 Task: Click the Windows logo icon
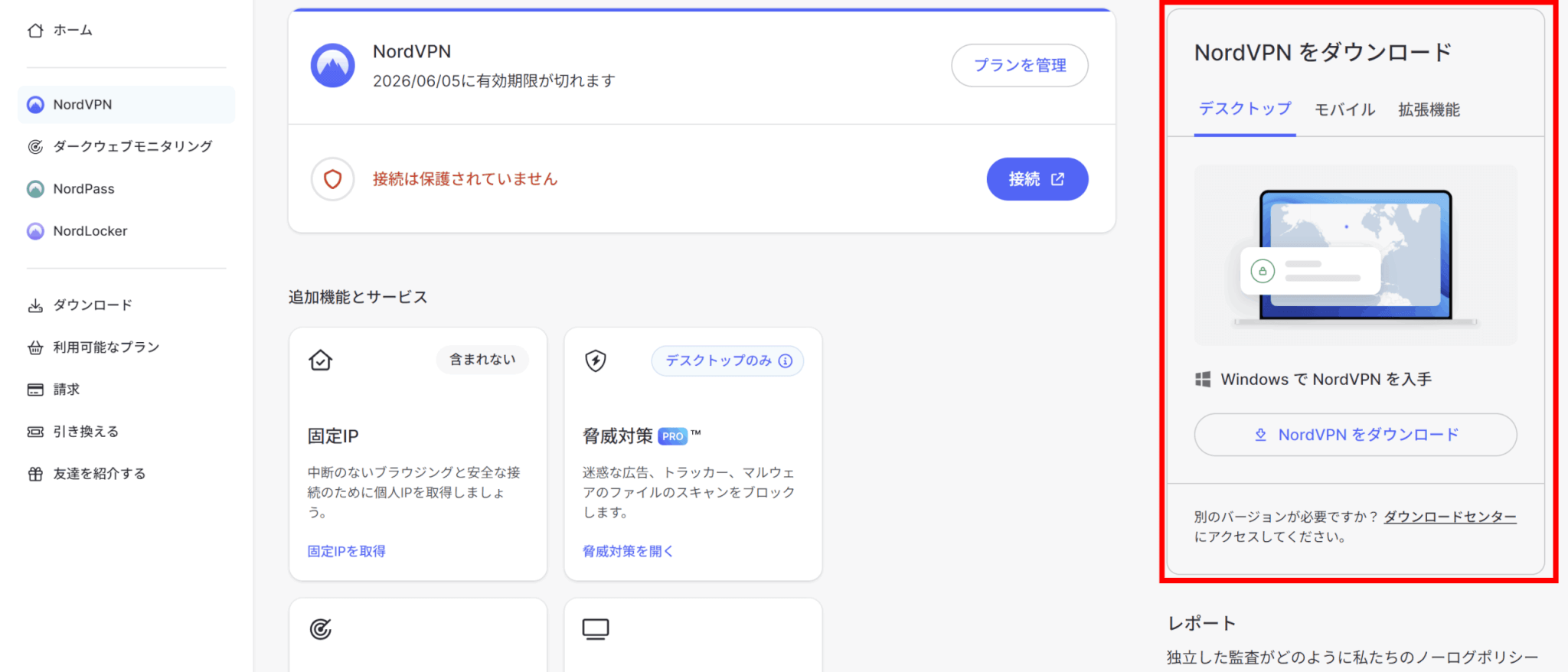point(1203,380)
